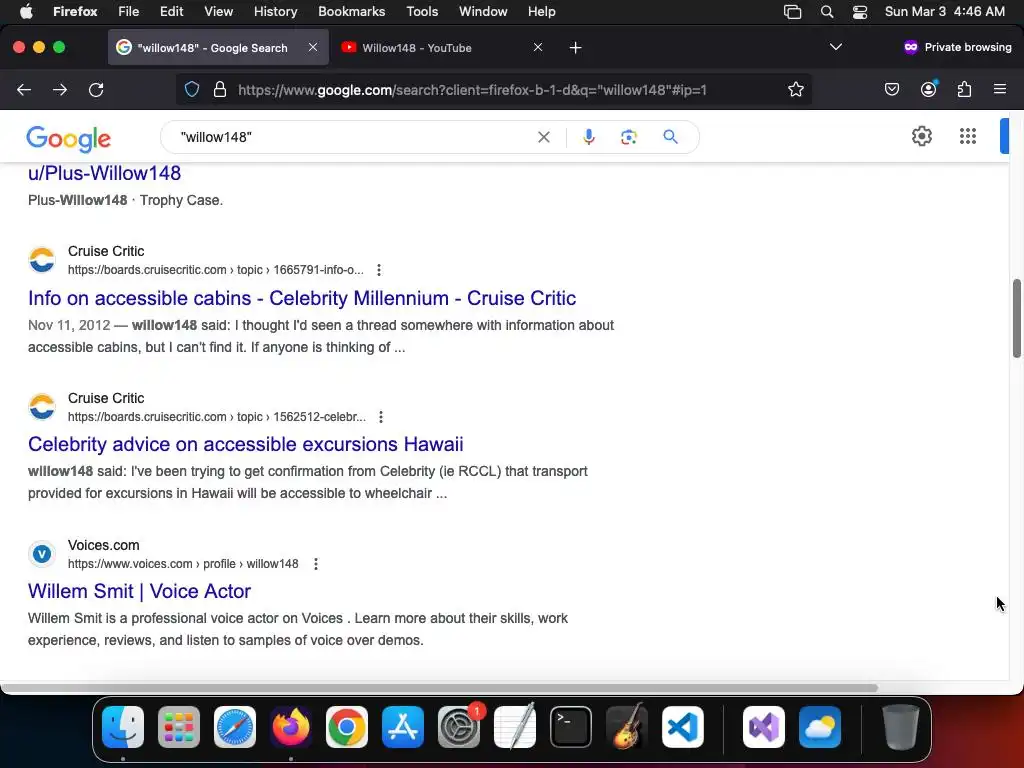Open Google quick settings gear
Screen dimensions: 1024x768
click(921, 136)
